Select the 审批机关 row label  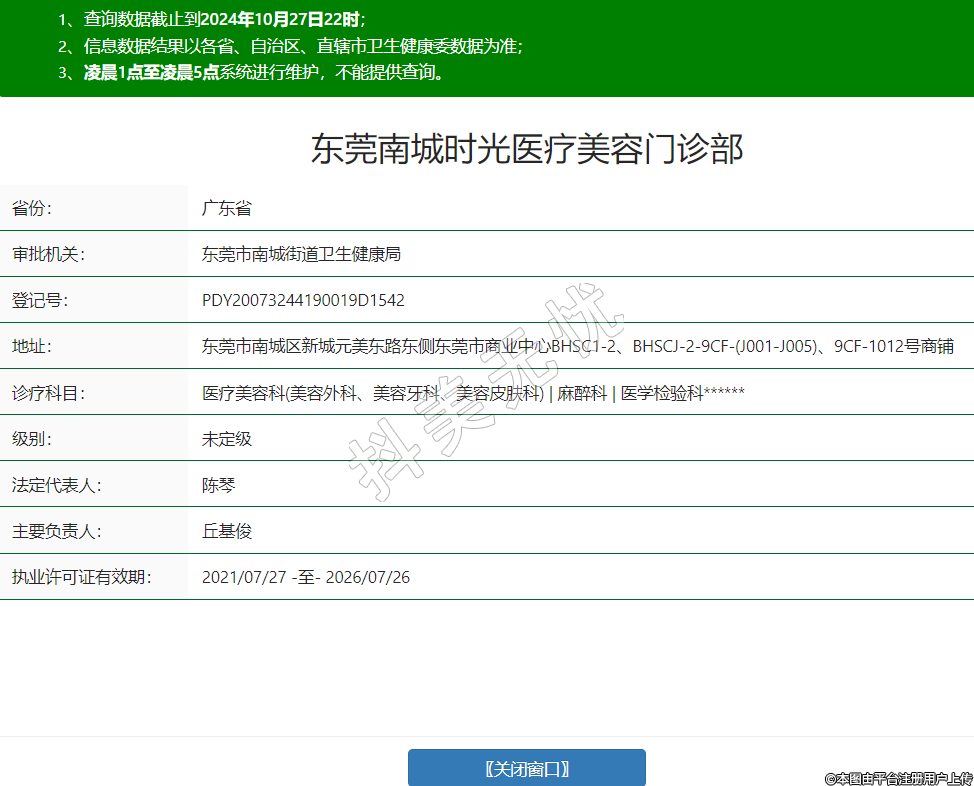[x=48, y=254]
